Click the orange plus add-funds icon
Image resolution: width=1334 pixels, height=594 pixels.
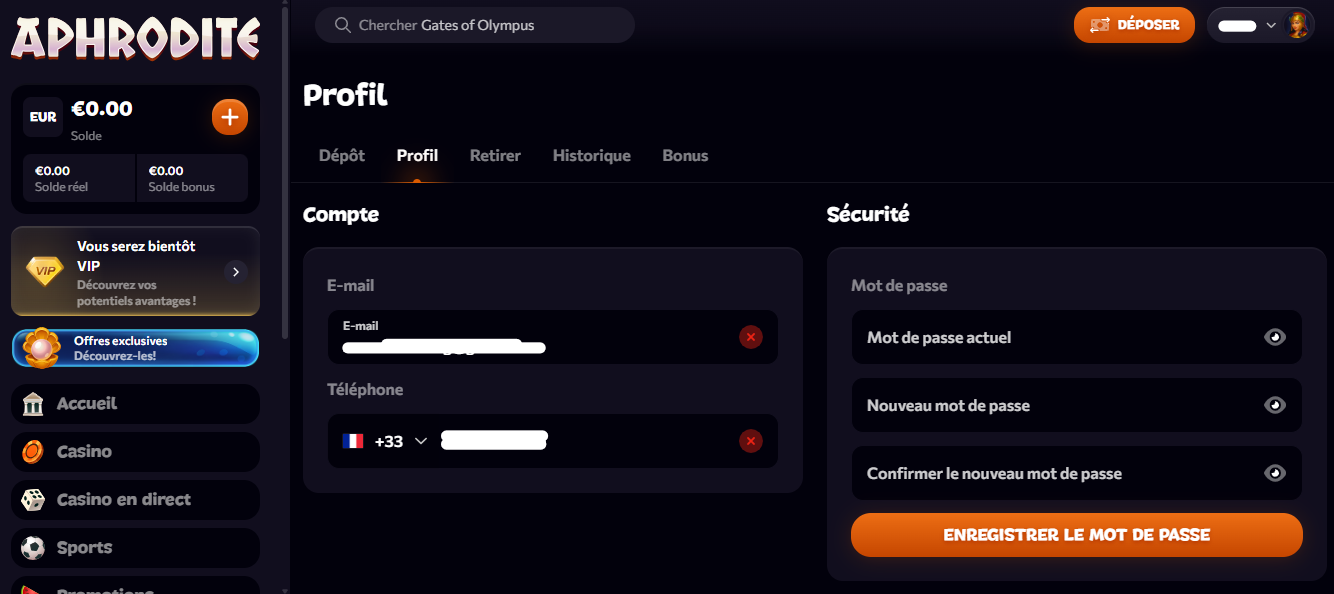click(229, 117)
